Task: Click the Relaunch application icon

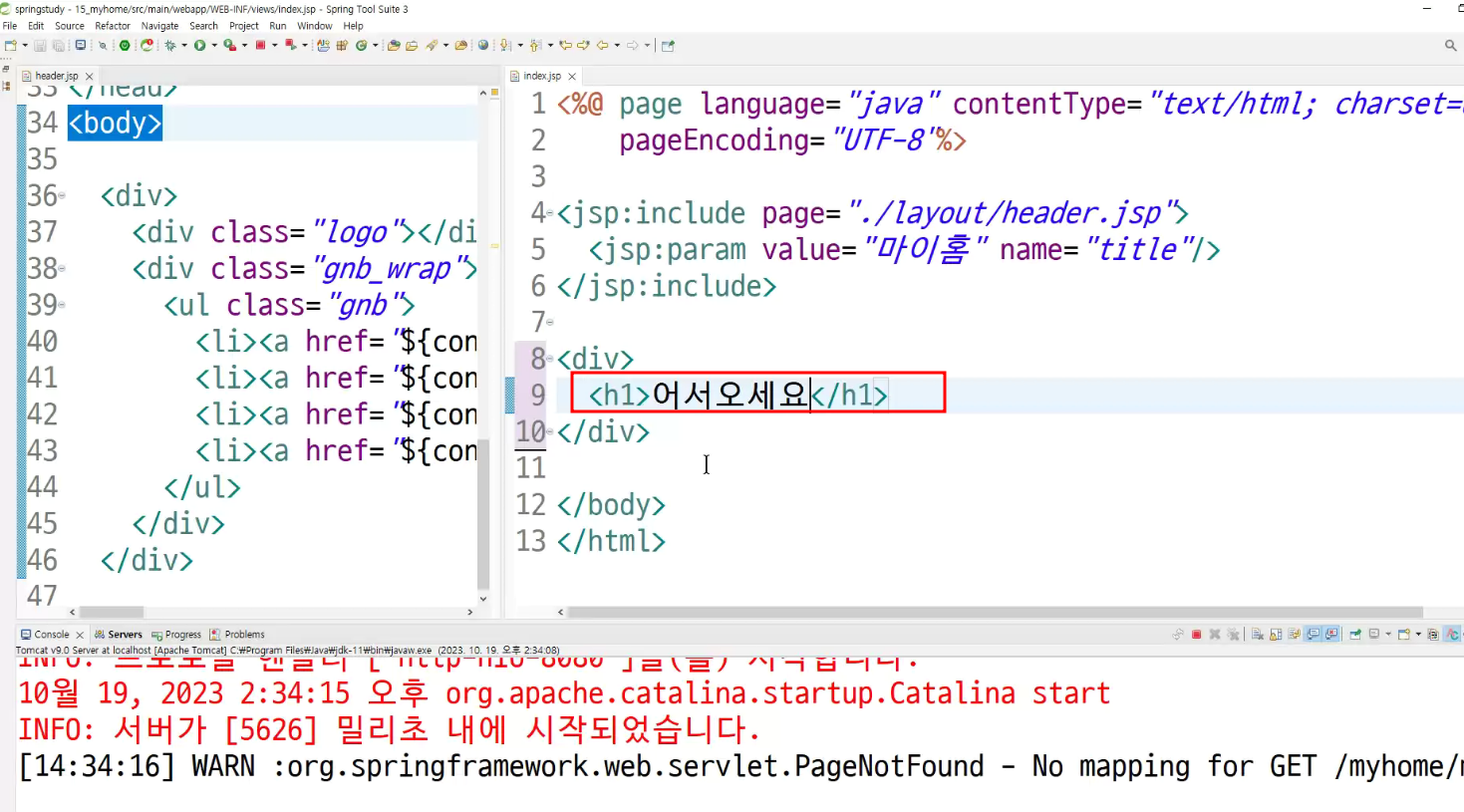Action: coord(146,45)
